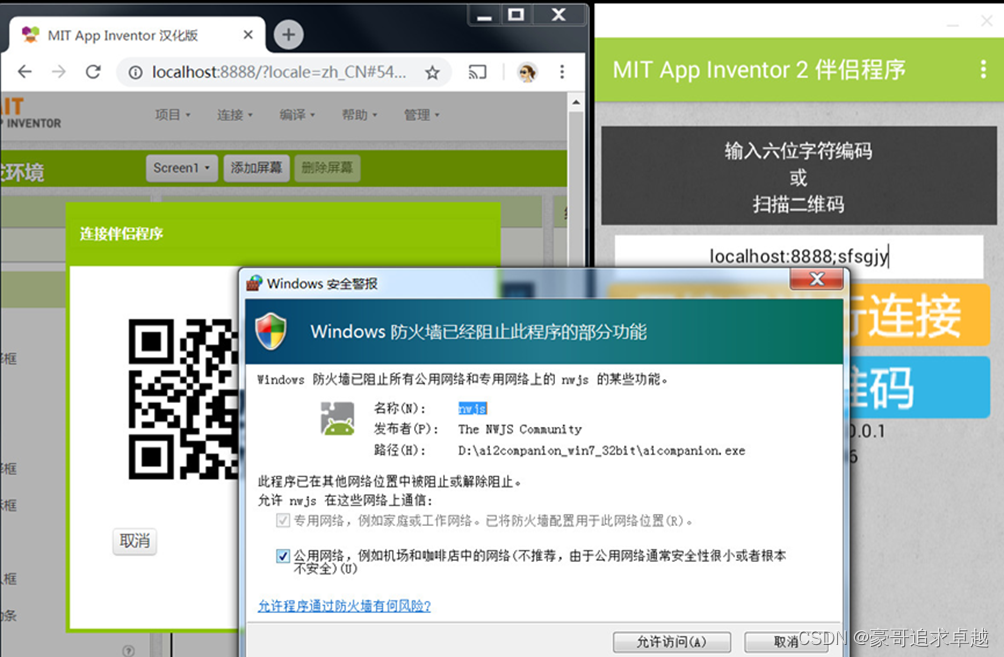1004x657 pixels.
Task: Open a new Chrome tab
Action: 288,35
